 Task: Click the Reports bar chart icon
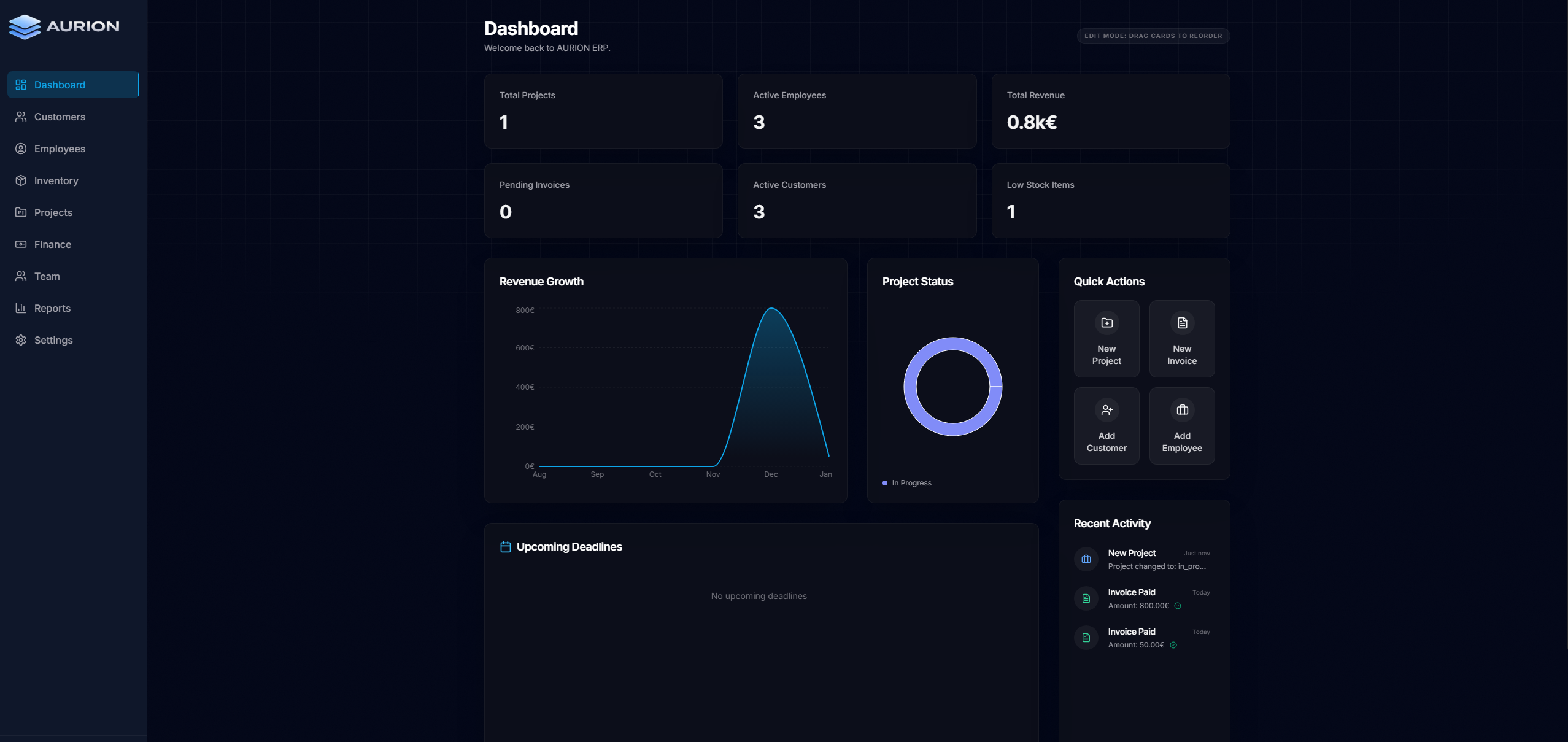click(x=21, y=308)
